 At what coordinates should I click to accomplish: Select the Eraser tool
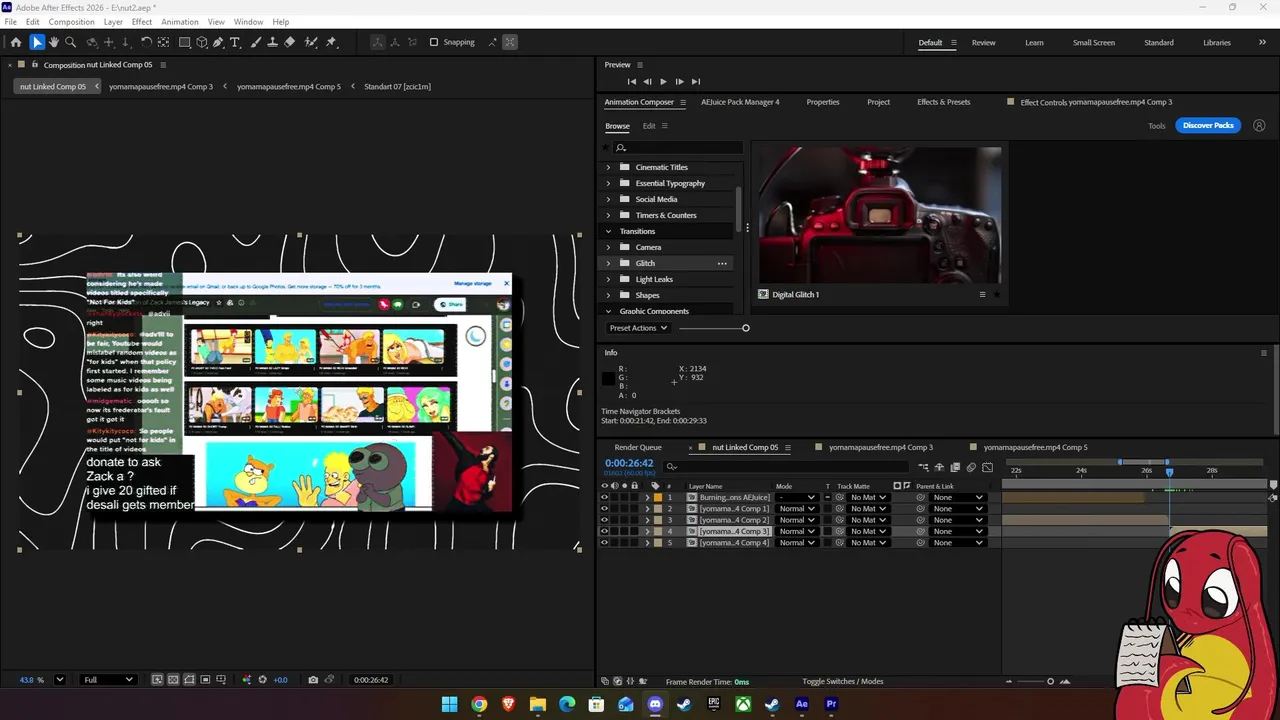point(290,42)
